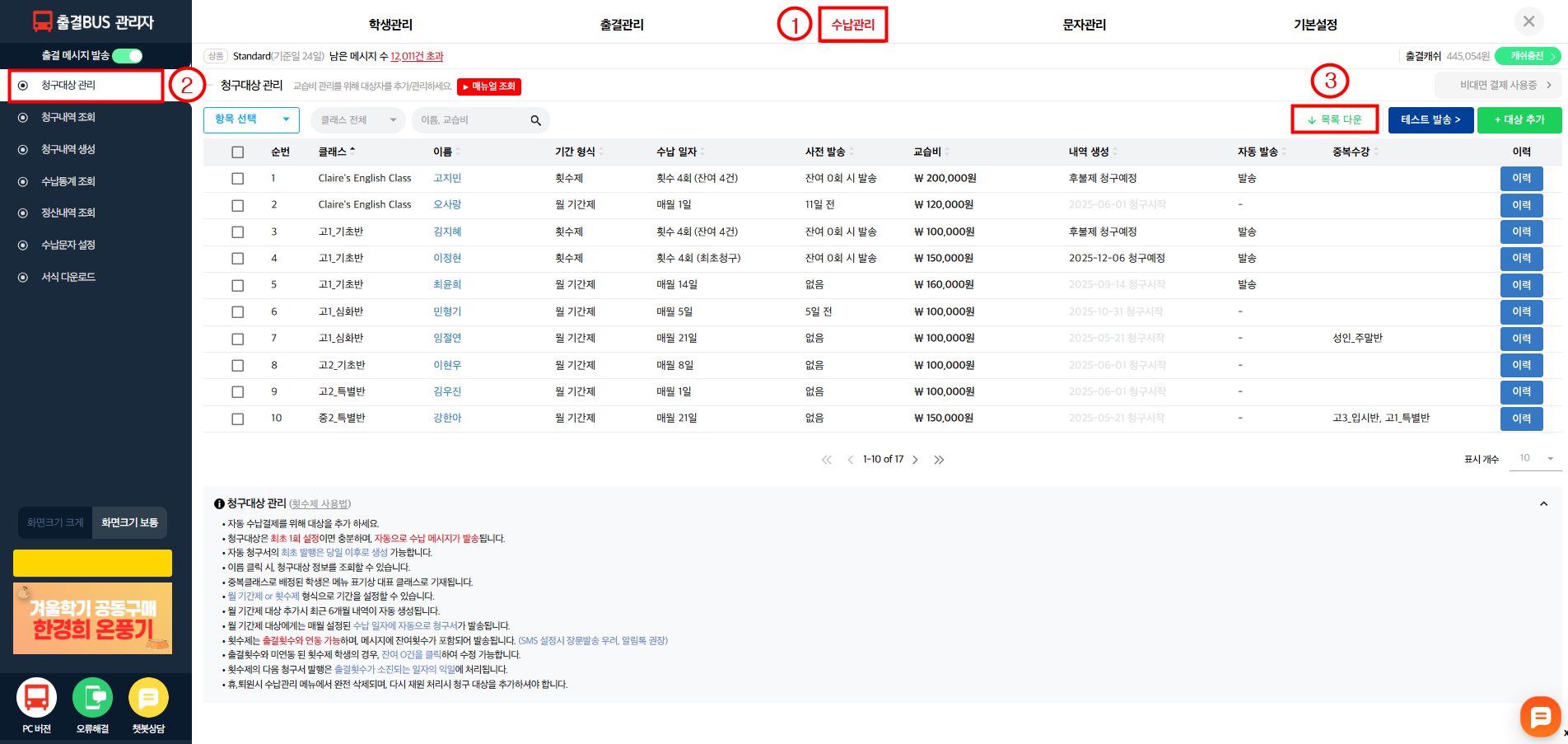1568x744 pixels.
Task: Open 청구내역 조회 sidebar menu
Action: pos(68,117)
